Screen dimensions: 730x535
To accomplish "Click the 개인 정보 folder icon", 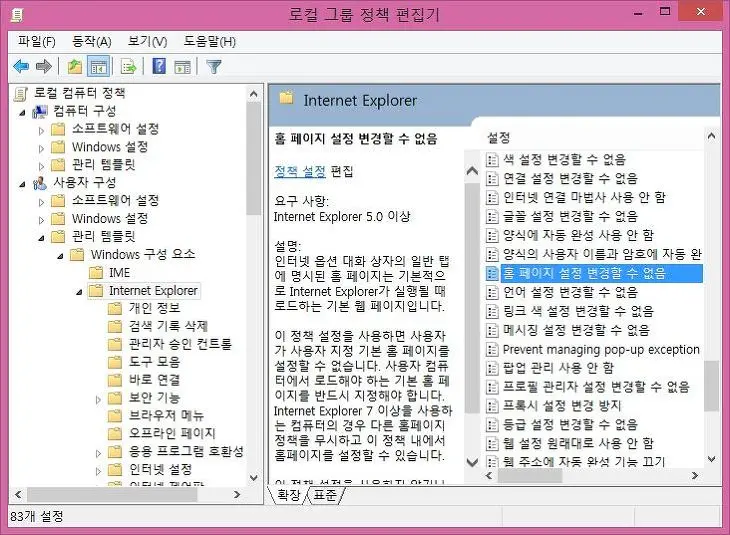I will [115, 308].
